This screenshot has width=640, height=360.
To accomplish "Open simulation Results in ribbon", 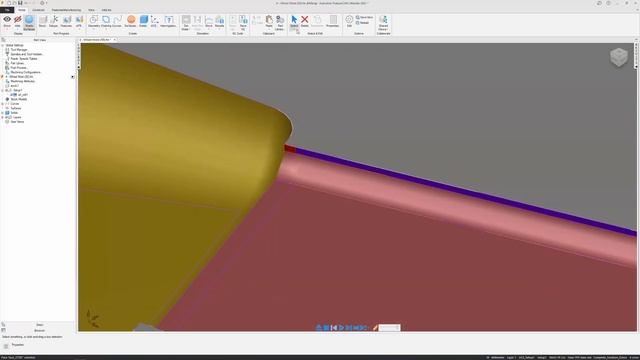I will [x=220, y=22].
